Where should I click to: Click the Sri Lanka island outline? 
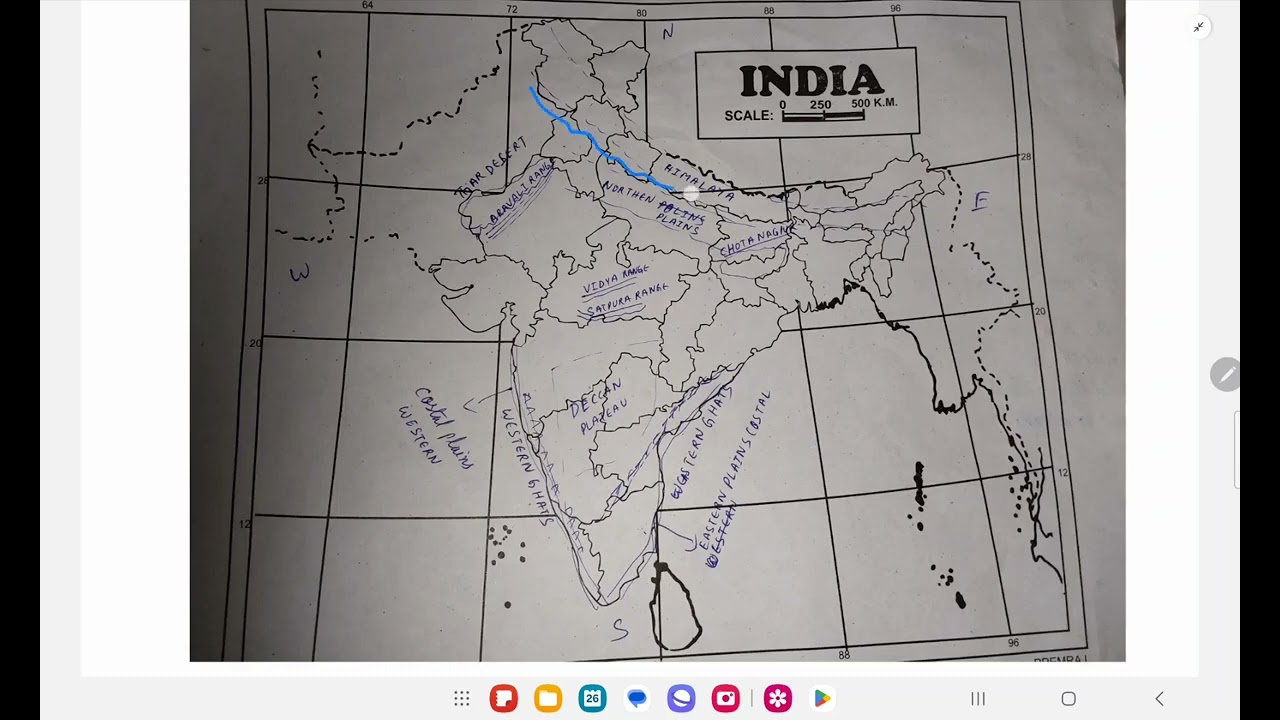pyautogui.click(x=675, y=605)
